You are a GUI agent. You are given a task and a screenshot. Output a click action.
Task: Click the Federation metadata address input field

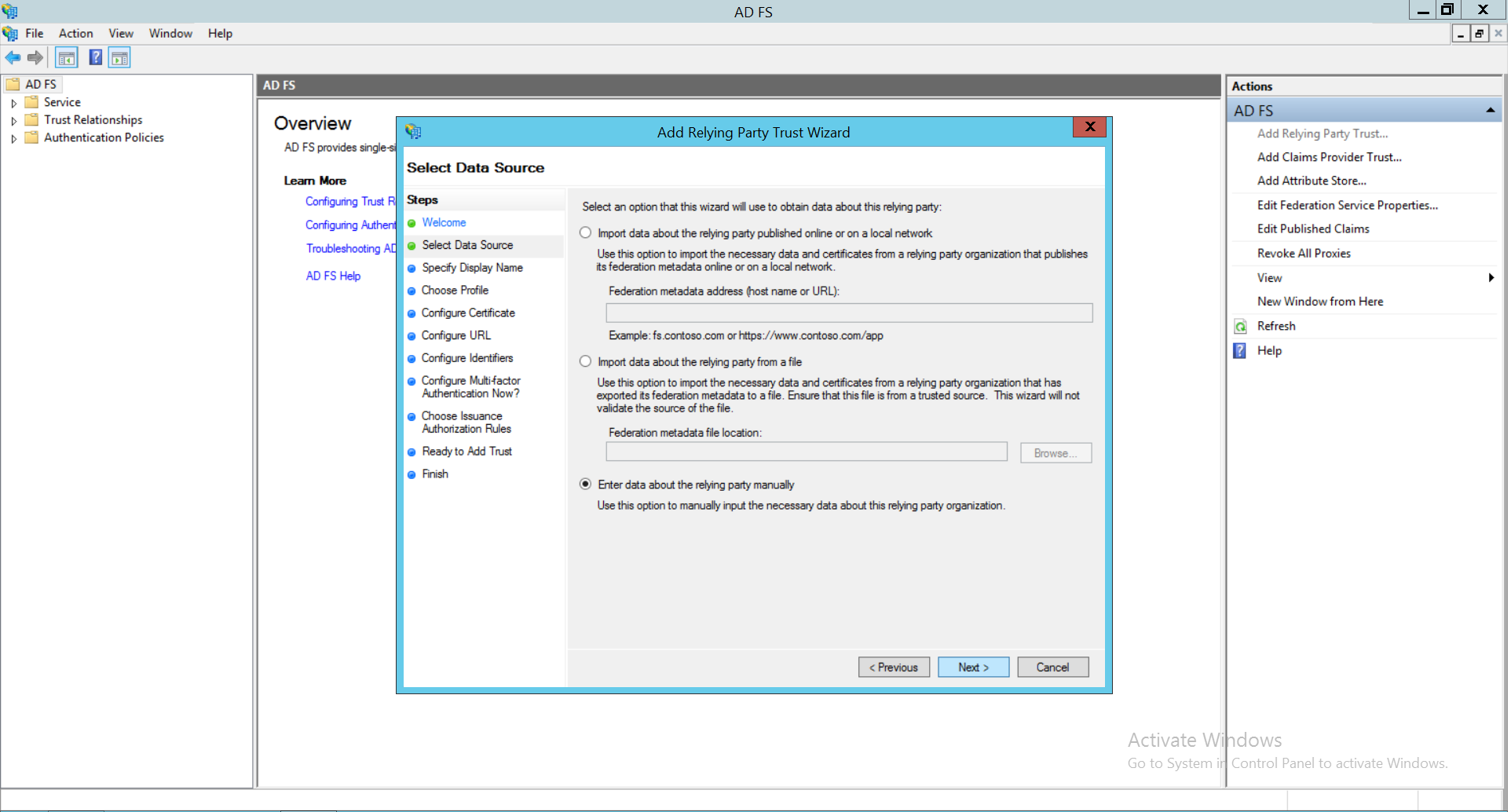click(848, 313)
